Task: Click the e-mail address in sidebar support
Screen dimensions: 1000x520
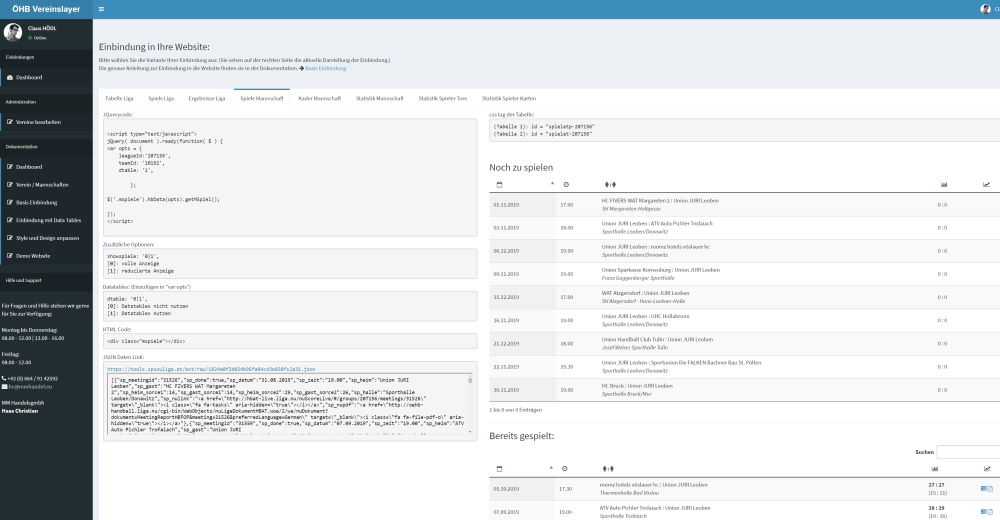Action: tap(31, 387)
